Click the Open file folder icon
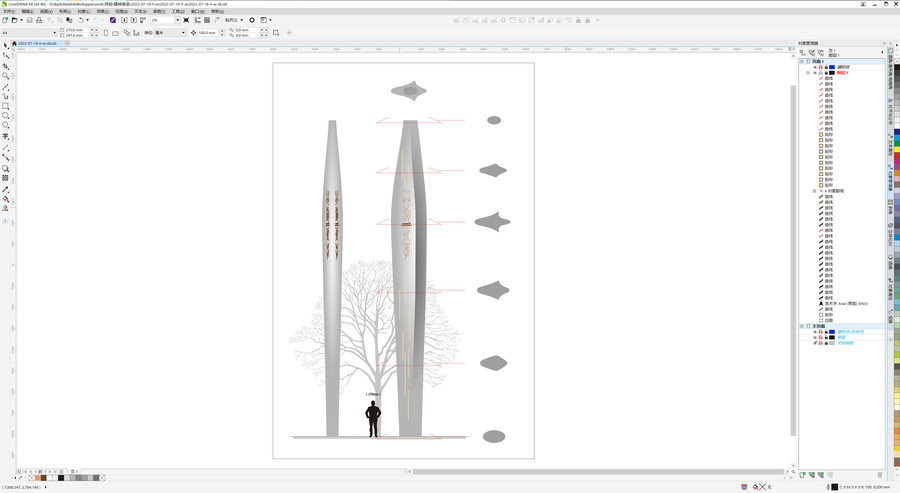Viewport: 900px width, 493px height. point(14,20)
